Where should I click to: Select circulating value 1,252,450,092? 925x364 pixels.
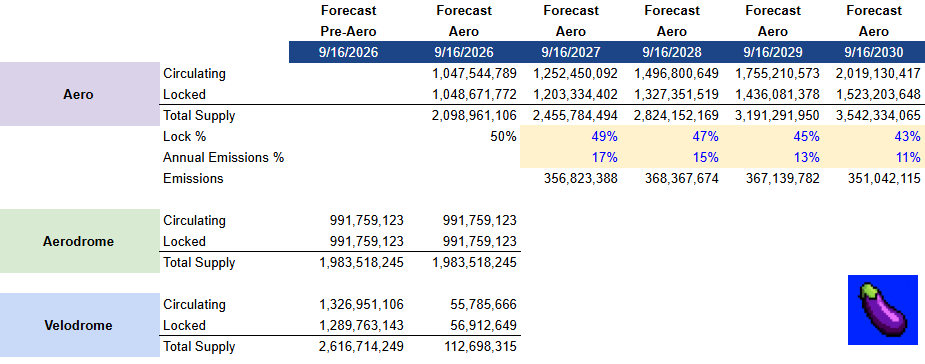tap(575, 74)
